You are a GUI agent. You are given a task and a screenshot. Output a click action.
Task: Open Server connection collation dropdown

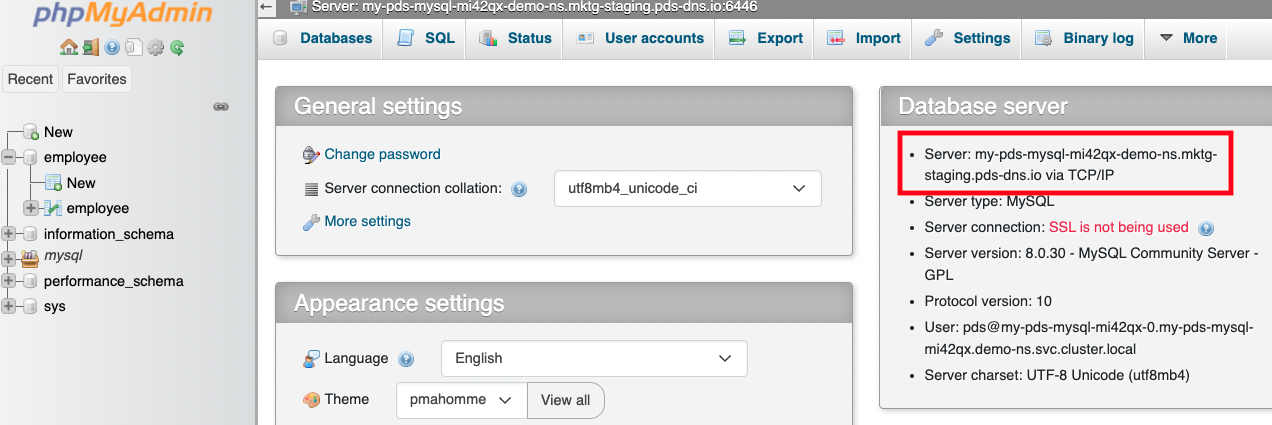coord(688,188)
